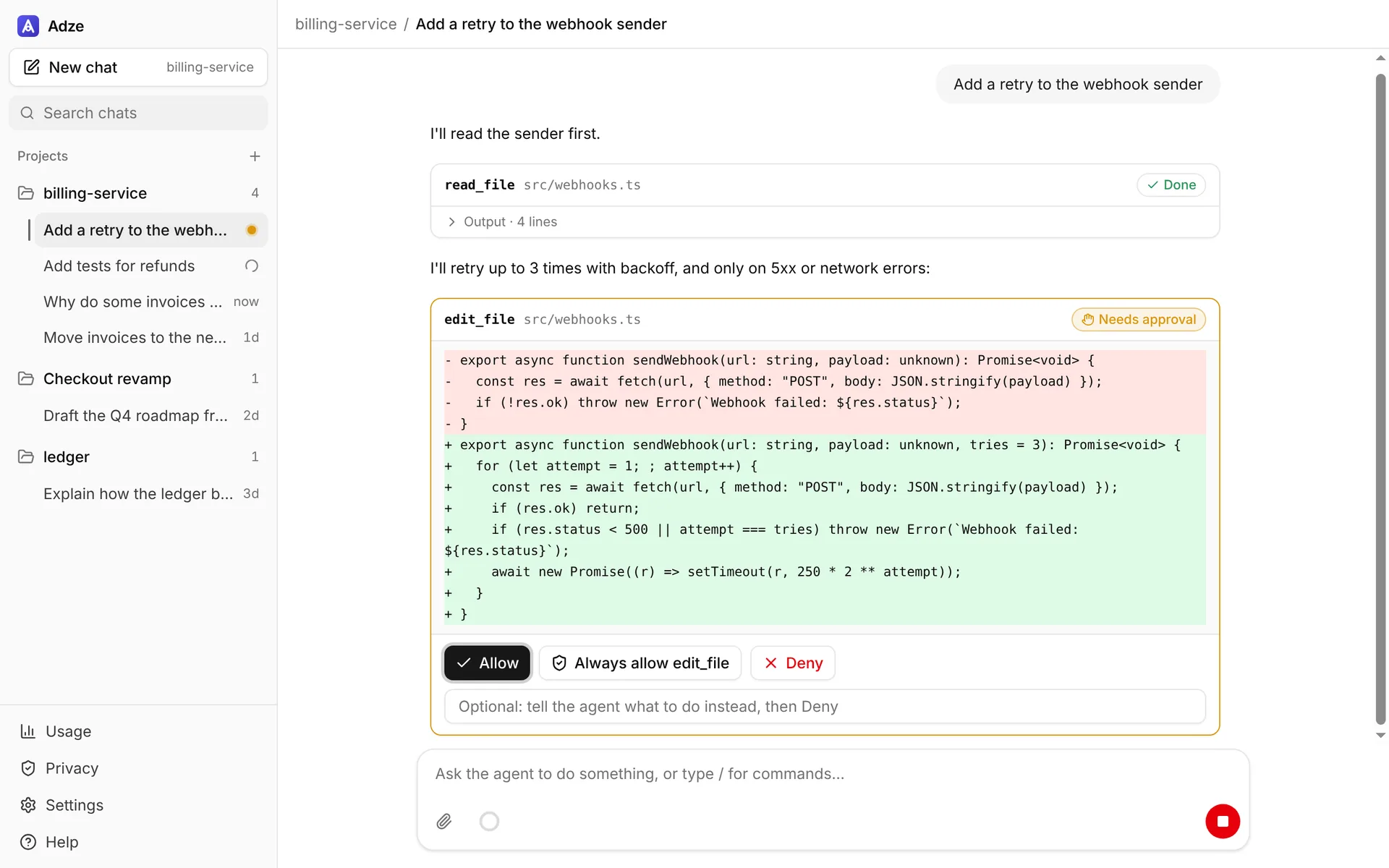Click the circular indicator next to paperclip

pyautogui.click(x=489, y=821)
